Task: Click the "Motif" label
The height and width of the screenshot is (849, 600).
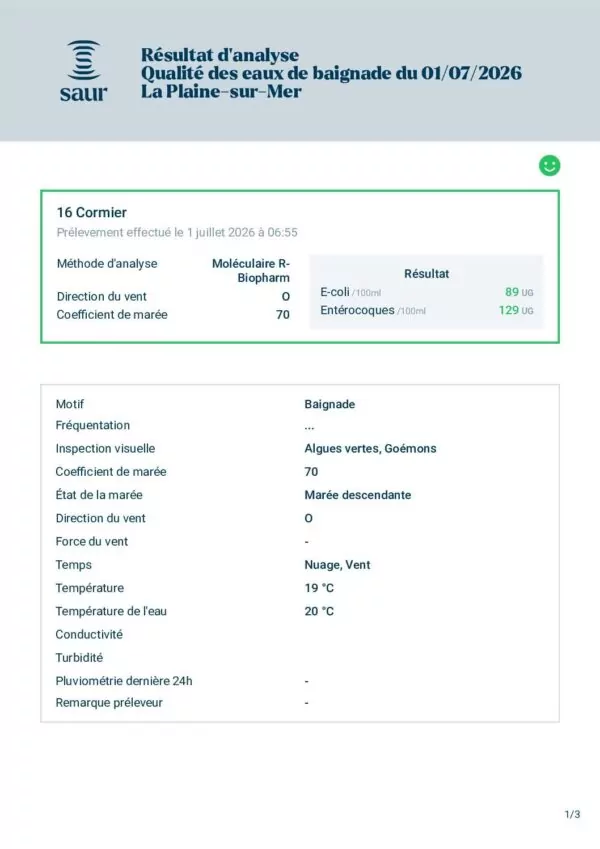Action: pyautogui.click(x=70, y=404)
